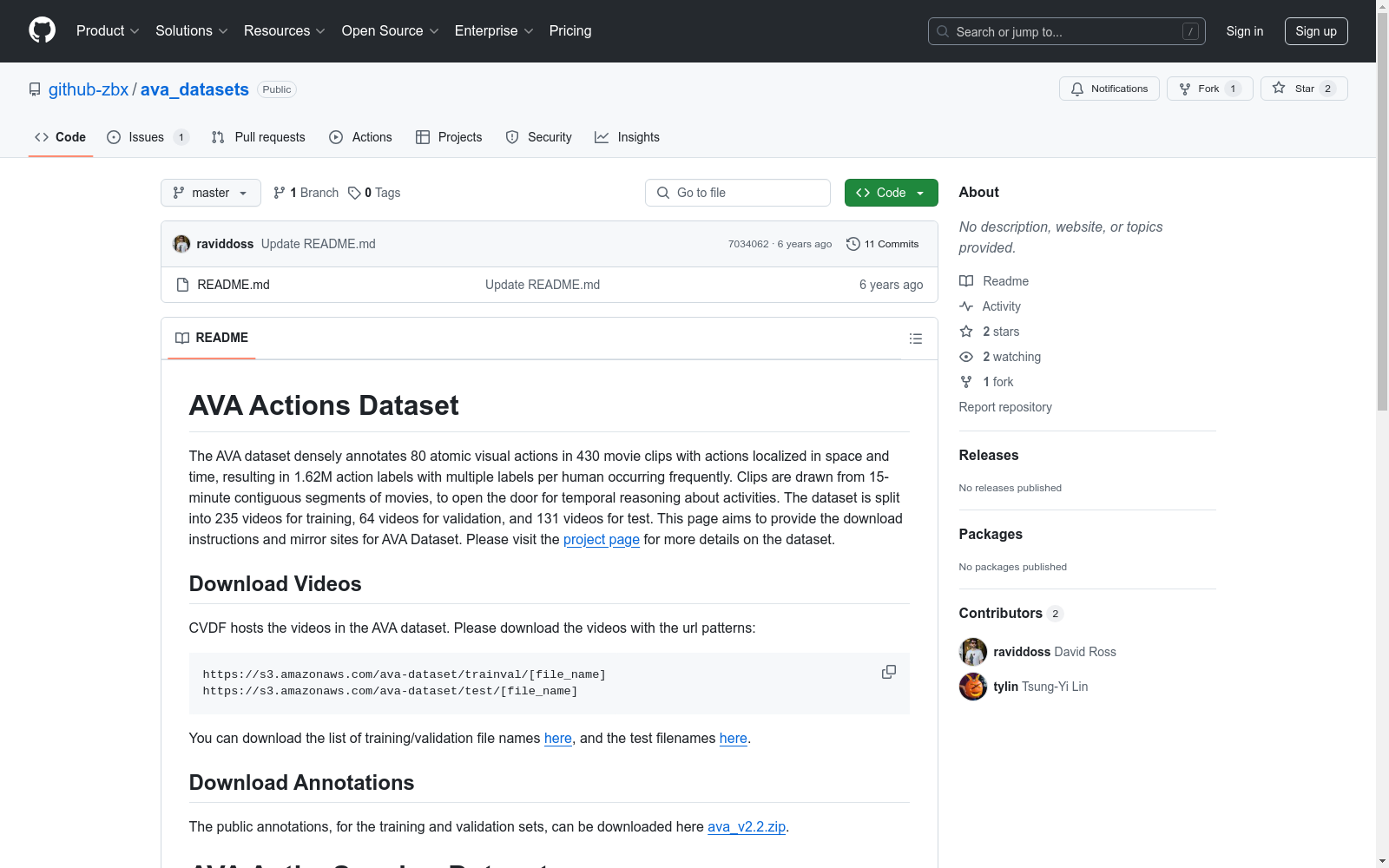
Task: Open the README outline list icon
Action: 916,339
